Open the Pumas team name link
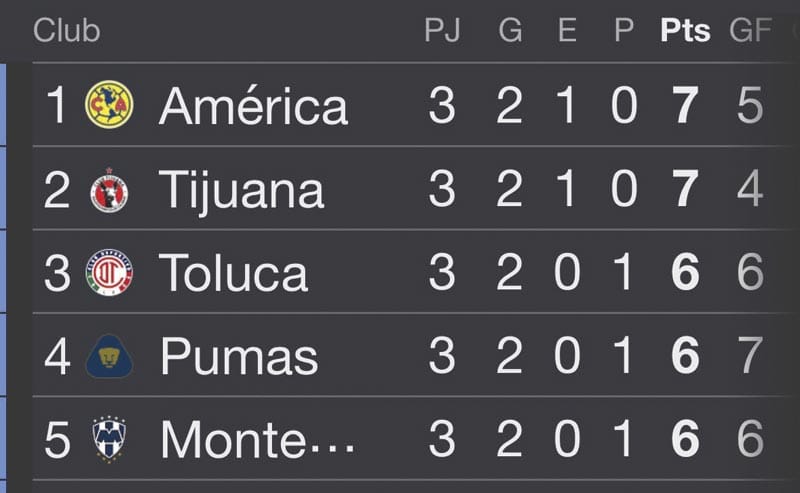This screenshot has width=800, height=493. click(239, 356)
